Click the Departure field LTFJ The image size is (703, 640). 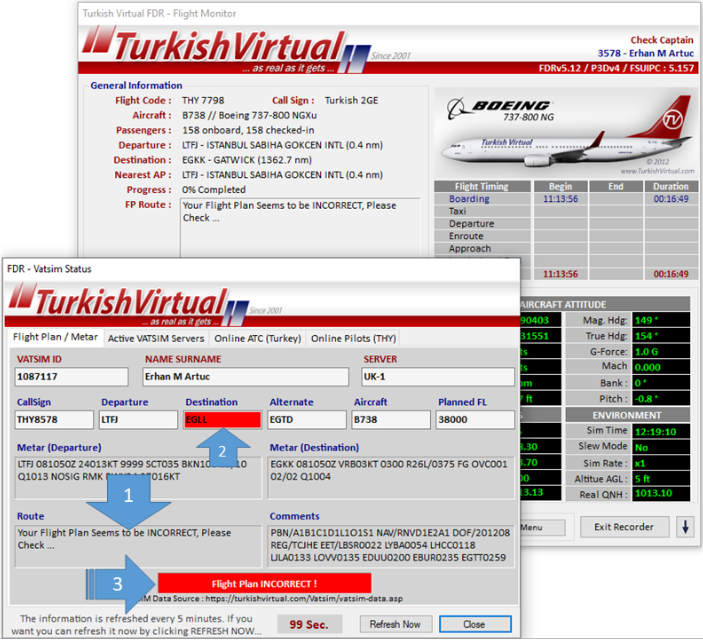point(138,420)
